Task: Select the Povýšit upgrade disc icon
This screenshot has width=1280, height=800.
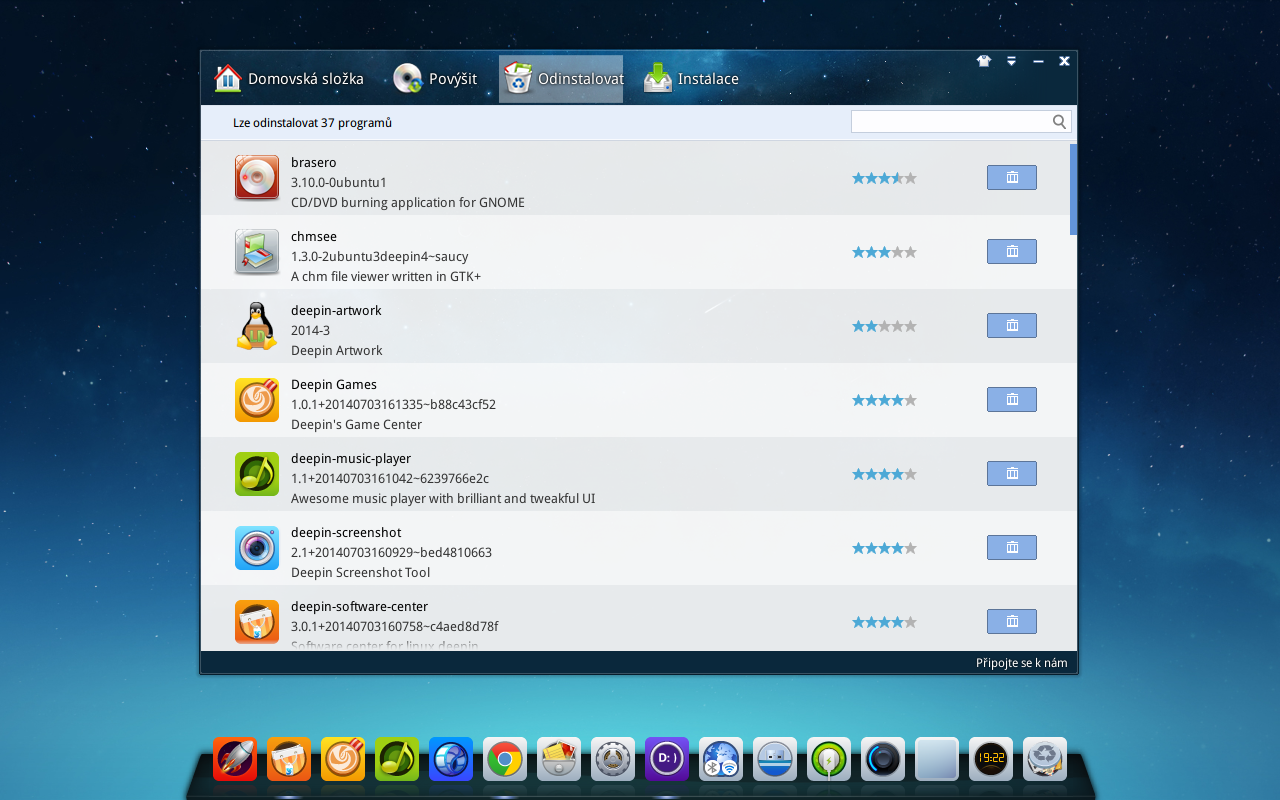Action: coord(406,77)
